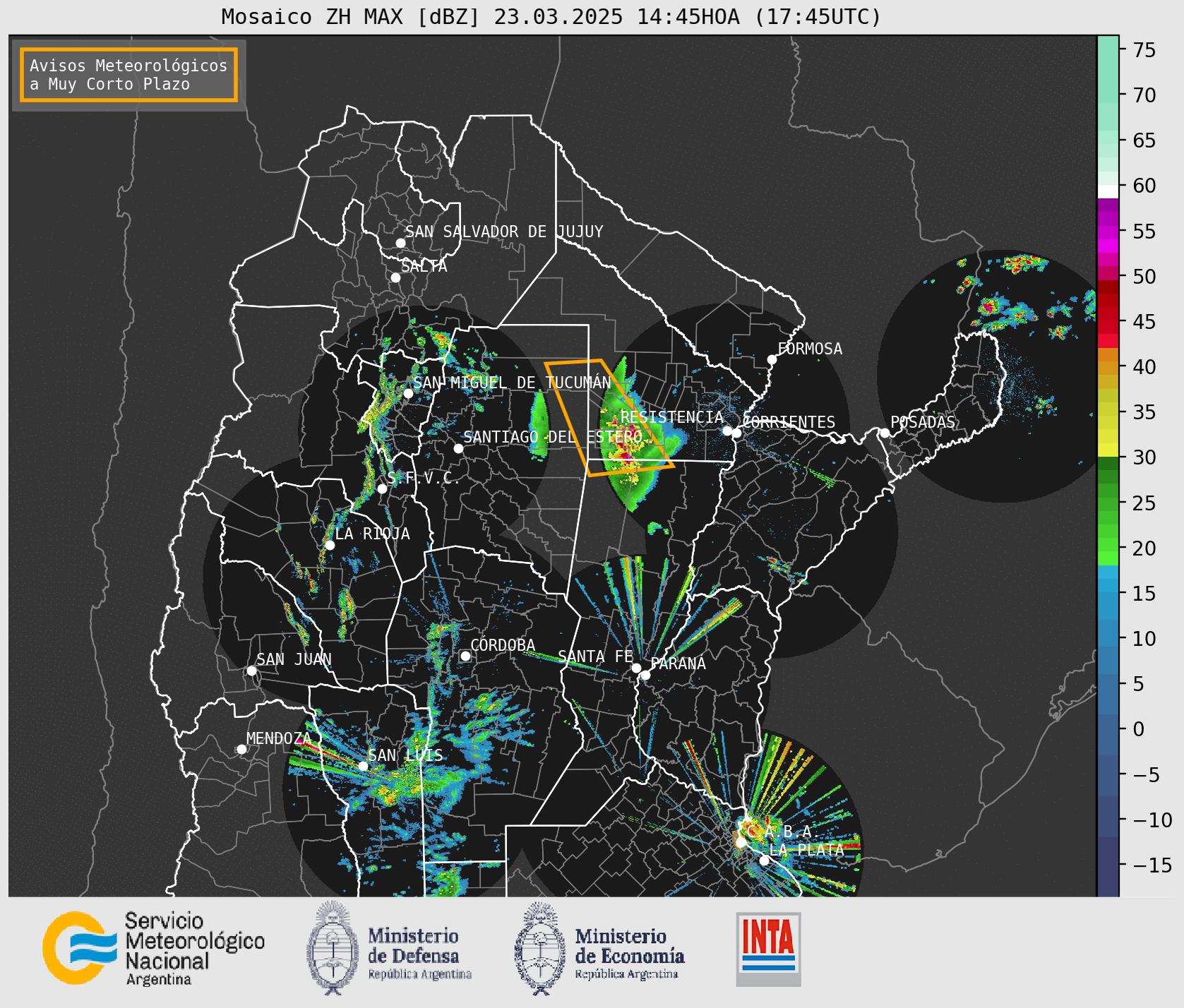Click the magenta band at 55 dBZ on the colorbar
1184x1008 pixels.
click(1108, 232)
